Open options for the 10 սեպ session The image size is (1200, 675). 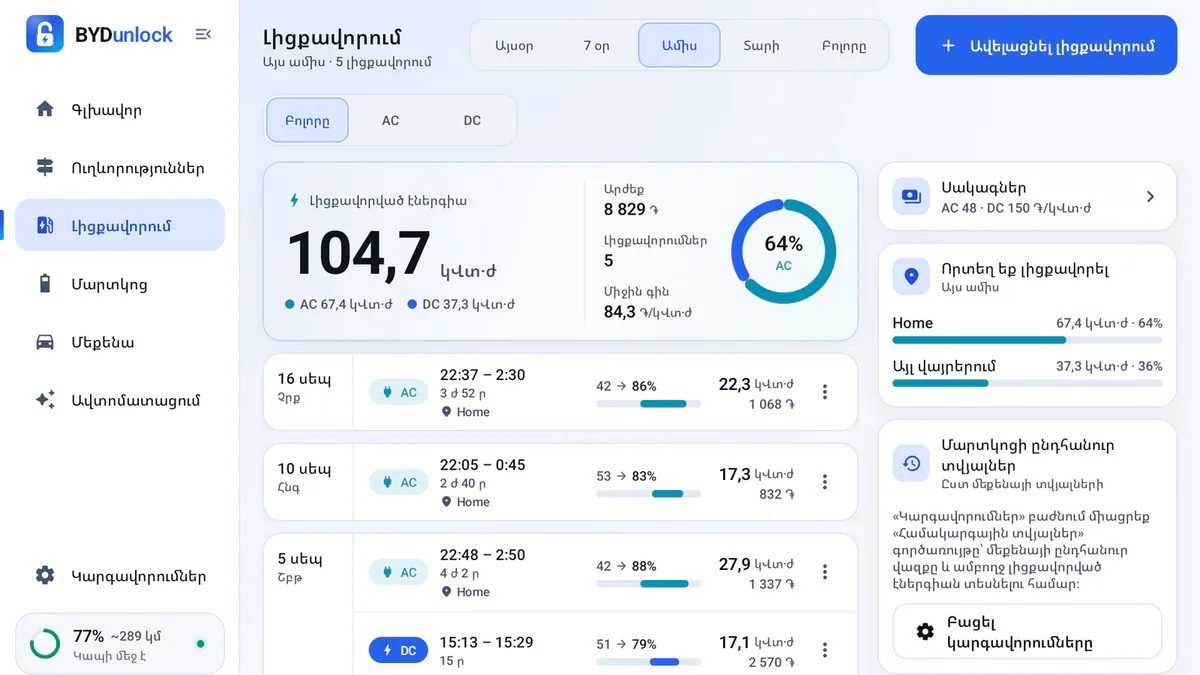(x=825, y=482)
